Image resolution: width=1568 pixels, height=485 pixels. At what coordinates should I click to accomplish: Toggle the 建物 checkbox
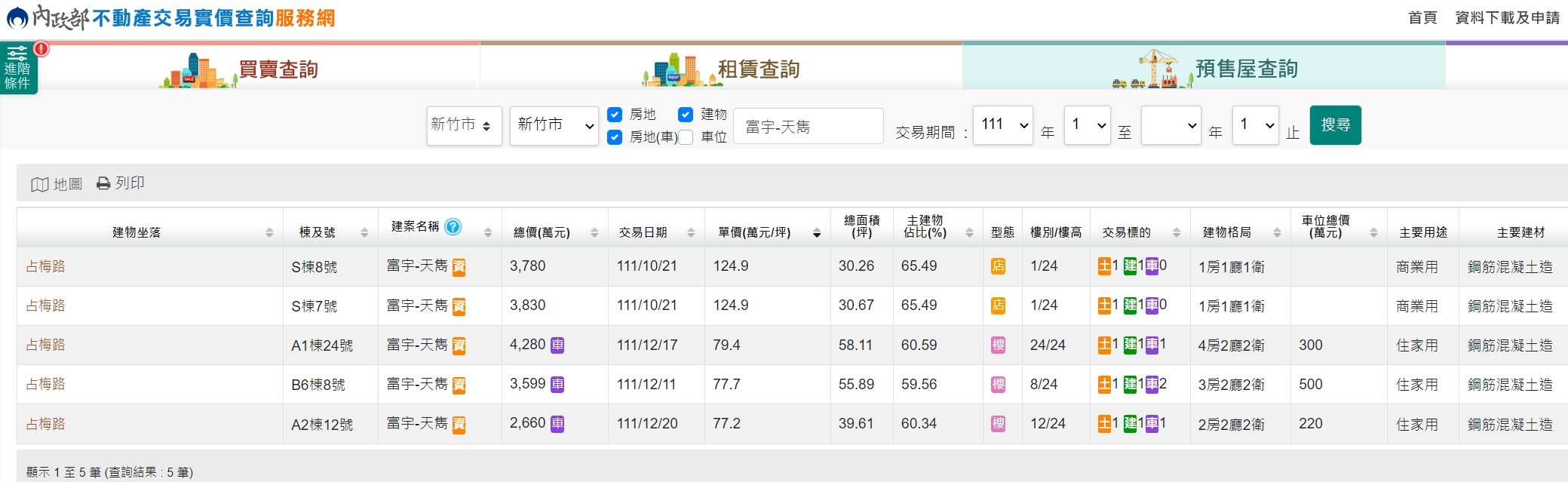pyautogui.click(x=686, y=115)
